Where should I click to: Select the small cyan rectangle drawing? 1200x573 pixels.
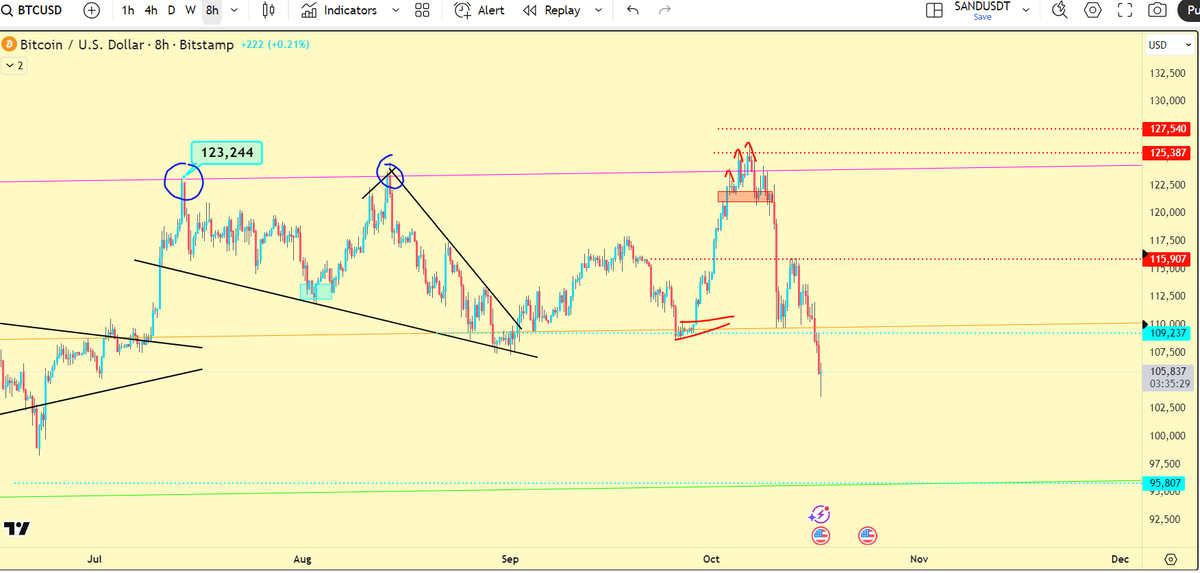(x=316, y=291)
